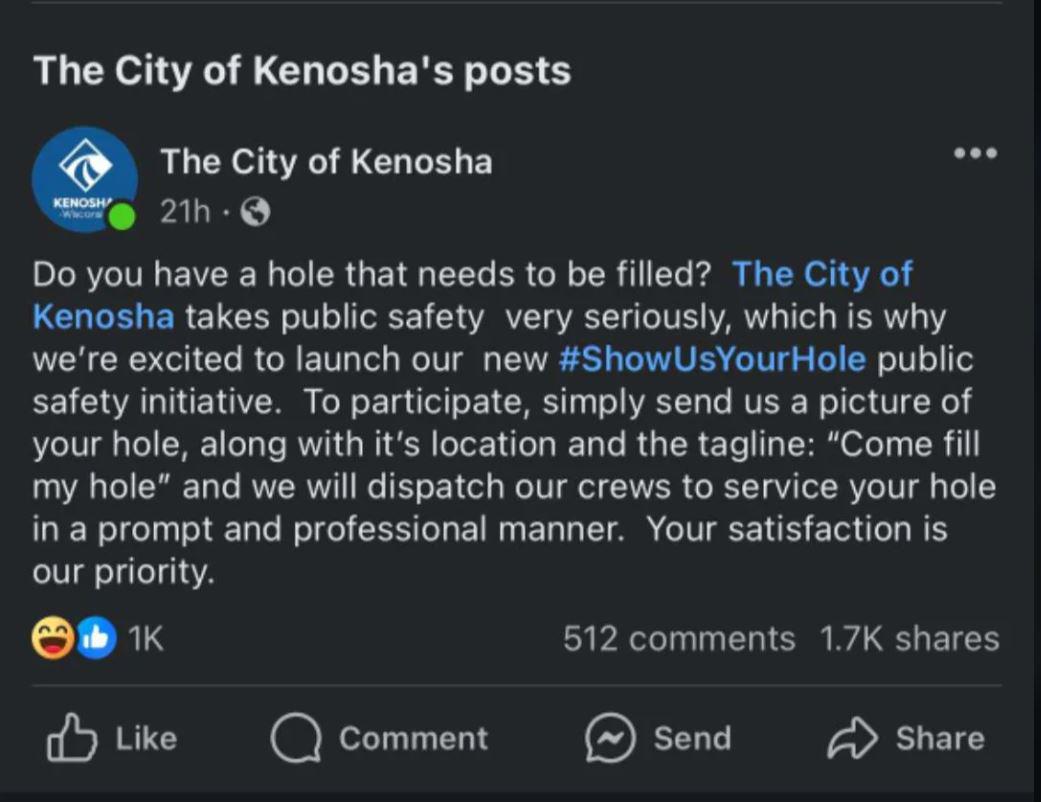Viewport: 1041px width, 802px height.
Task: Tap the speech bubble Comment icon
Action: (x=294, y=739)
